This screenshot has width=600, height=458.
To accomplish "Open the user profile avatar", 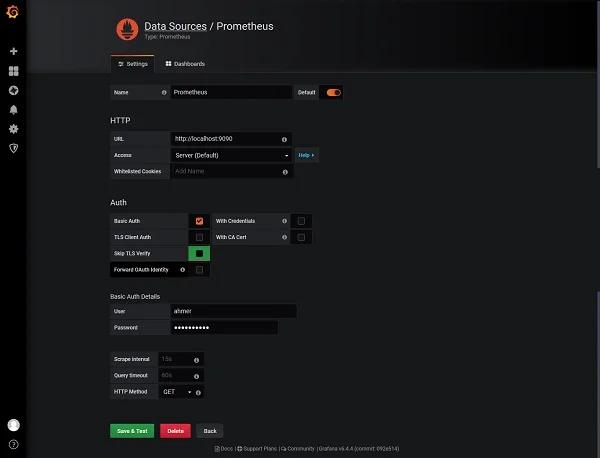I will (x=13, y=425).
